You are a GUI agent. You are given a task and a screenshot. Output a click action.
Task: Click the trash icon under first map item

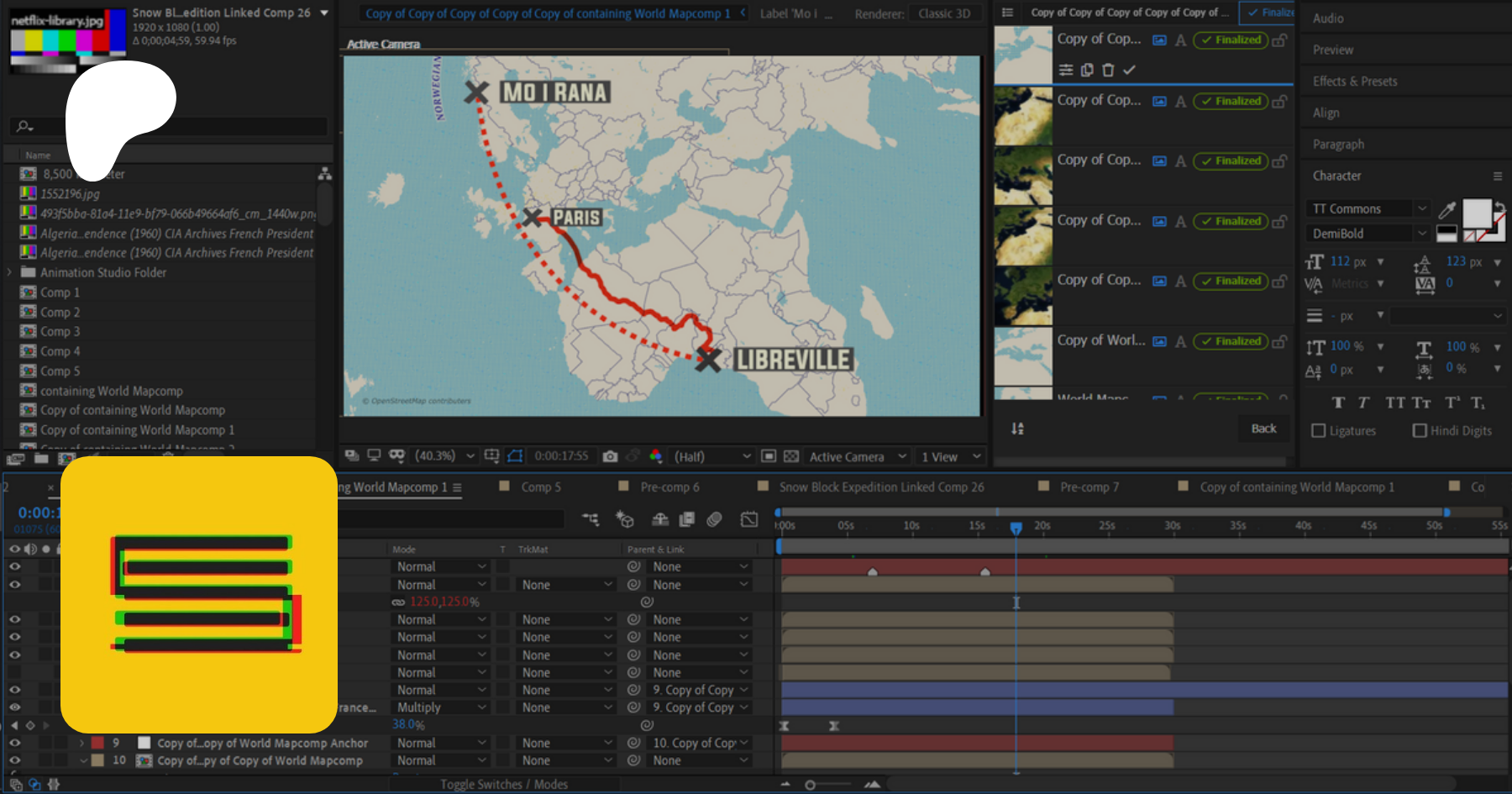[1108, 71]
